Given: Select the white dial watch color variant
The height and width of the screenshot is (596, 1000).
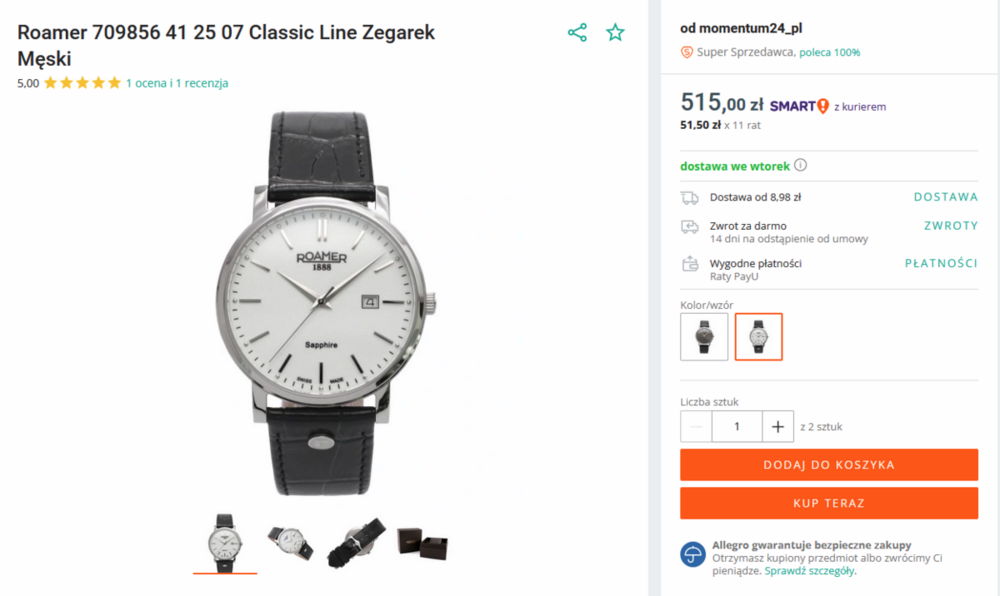Looking at the screenshot, I should 759,337.
